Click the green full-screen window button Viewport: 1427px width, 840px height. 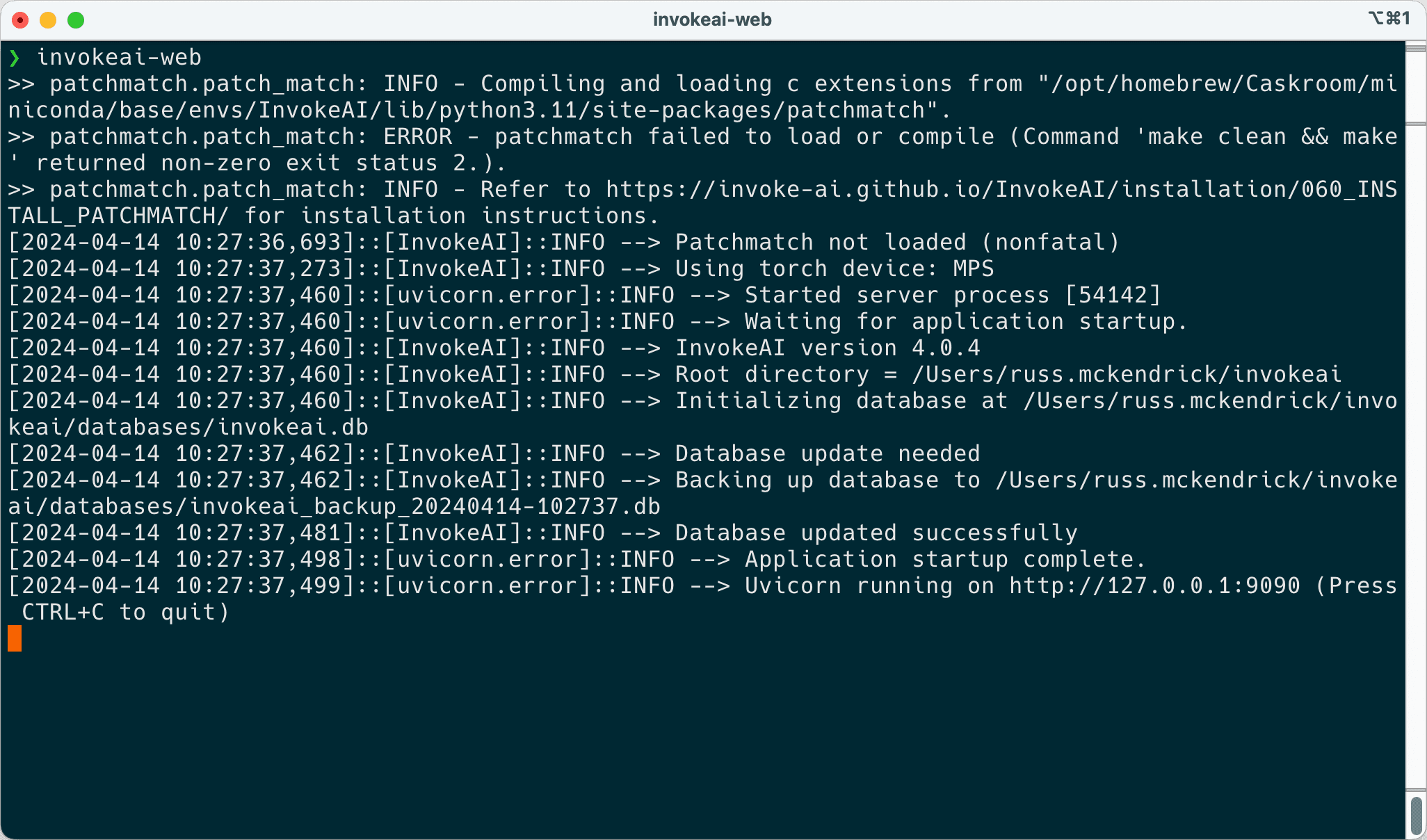pyautogui.click(x=76, y=20)
